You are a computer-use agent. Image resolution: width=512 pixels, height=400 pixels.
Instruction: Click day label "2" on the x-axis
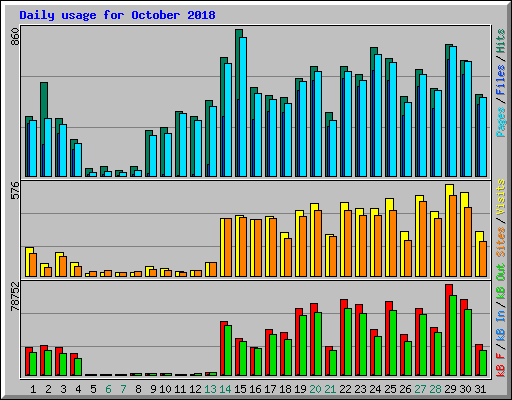click(x=48, y=389)
